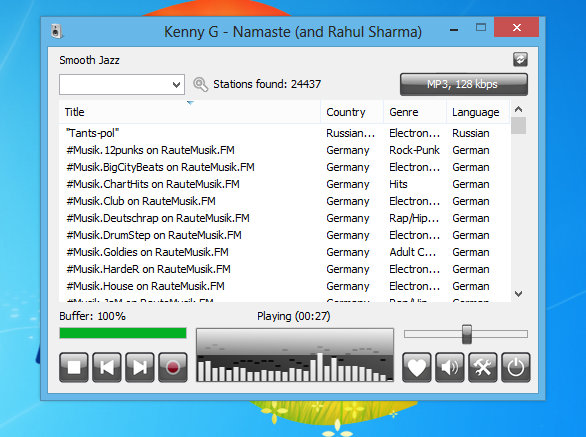Screen dimensions: 586x437
Task: Click the scrollbar up arrow
Action: pos(518,109)
